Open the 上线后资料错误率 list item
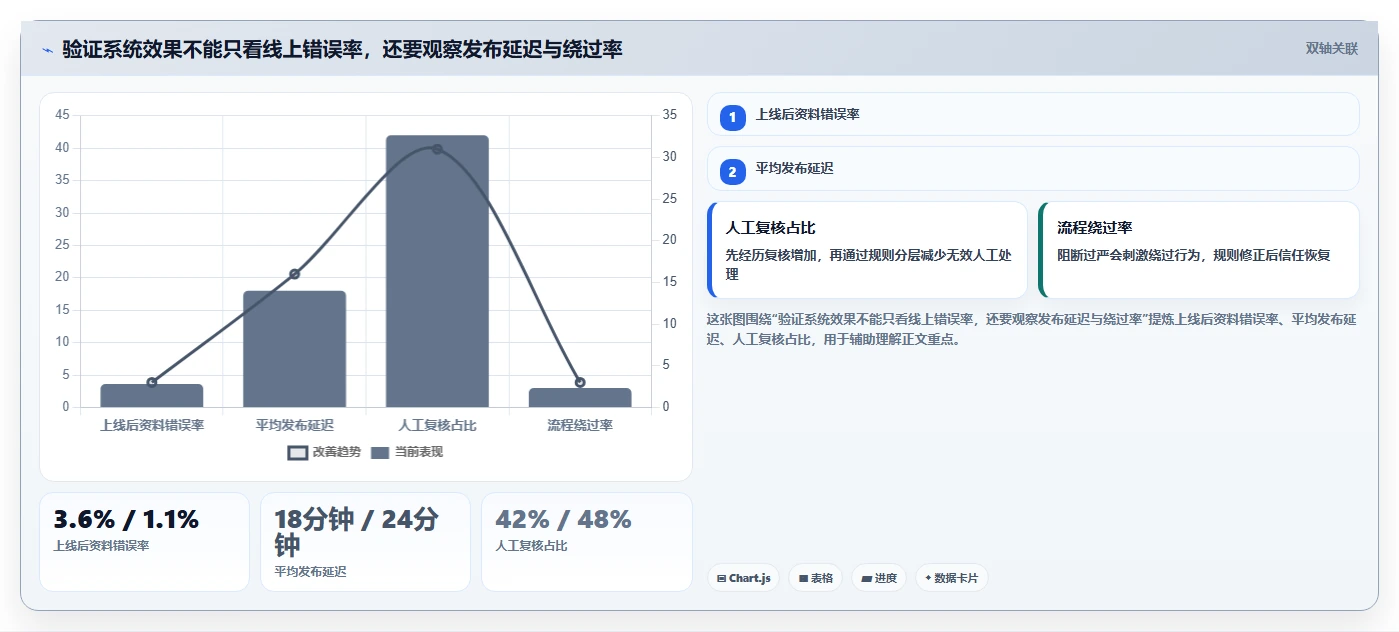The height and width of the screenshot is (632, 1399). (x=1033, y=114)
